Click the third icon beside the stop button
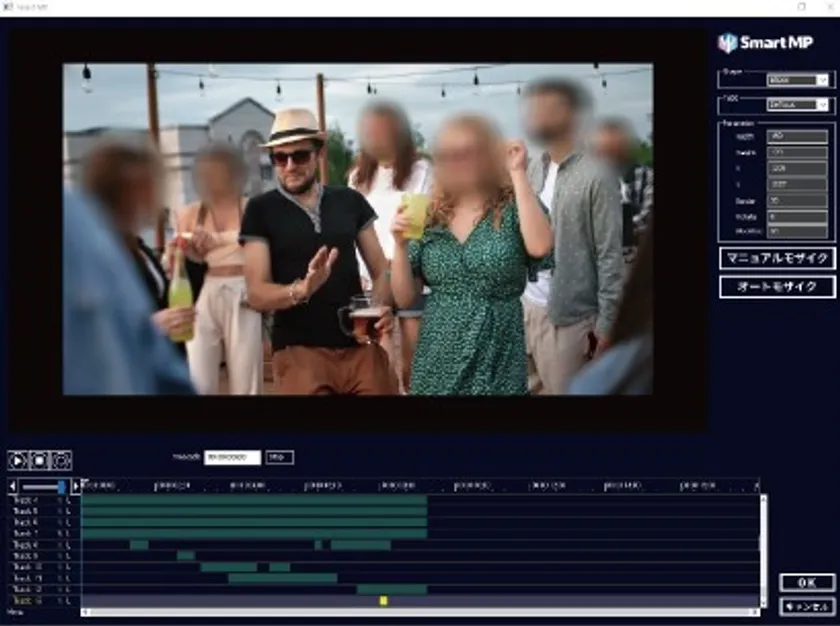 tap(61, 460)
